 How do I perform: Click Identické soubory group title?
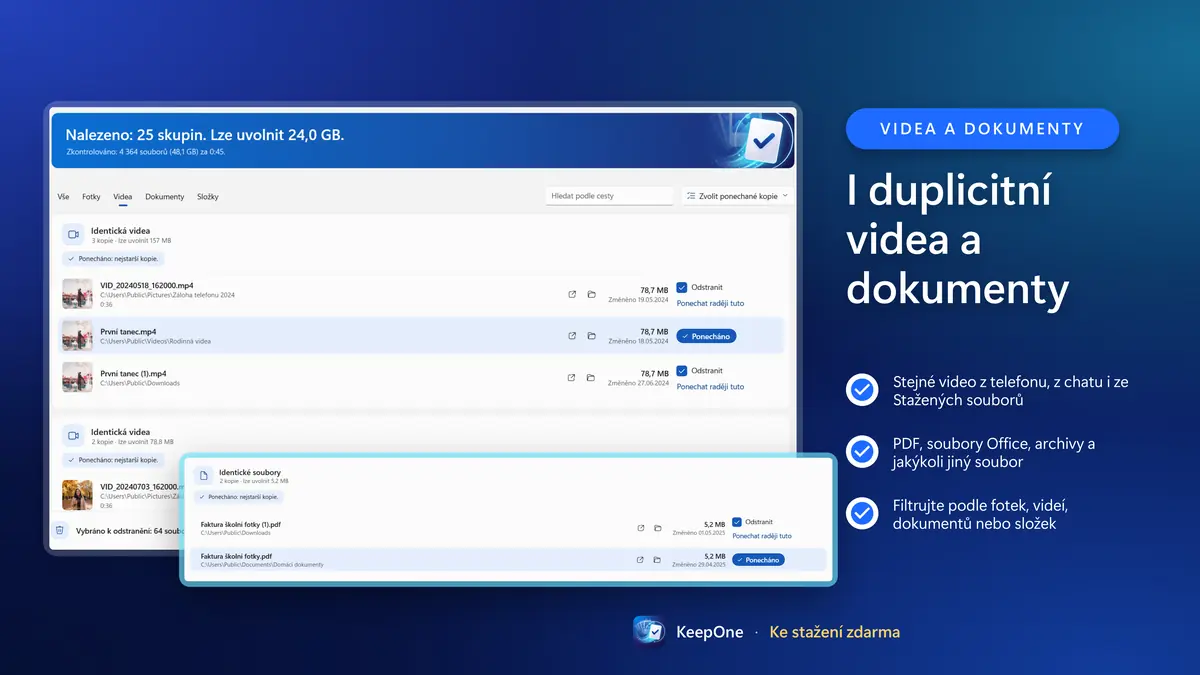tap(250, 472)
